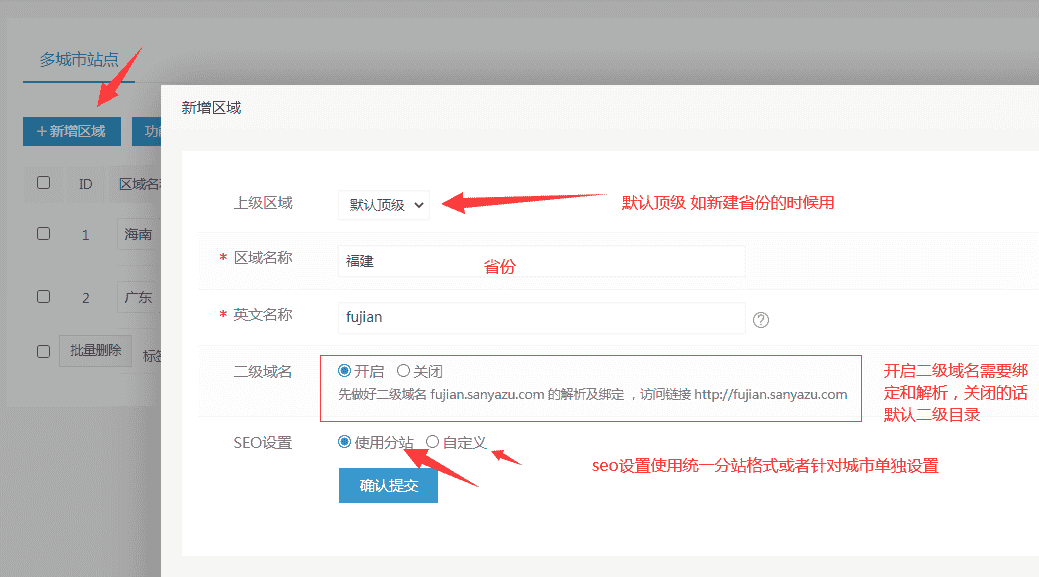Click the circular help icon beside 英文名称
Screen dimensions: 1039x577
(761, 318)
